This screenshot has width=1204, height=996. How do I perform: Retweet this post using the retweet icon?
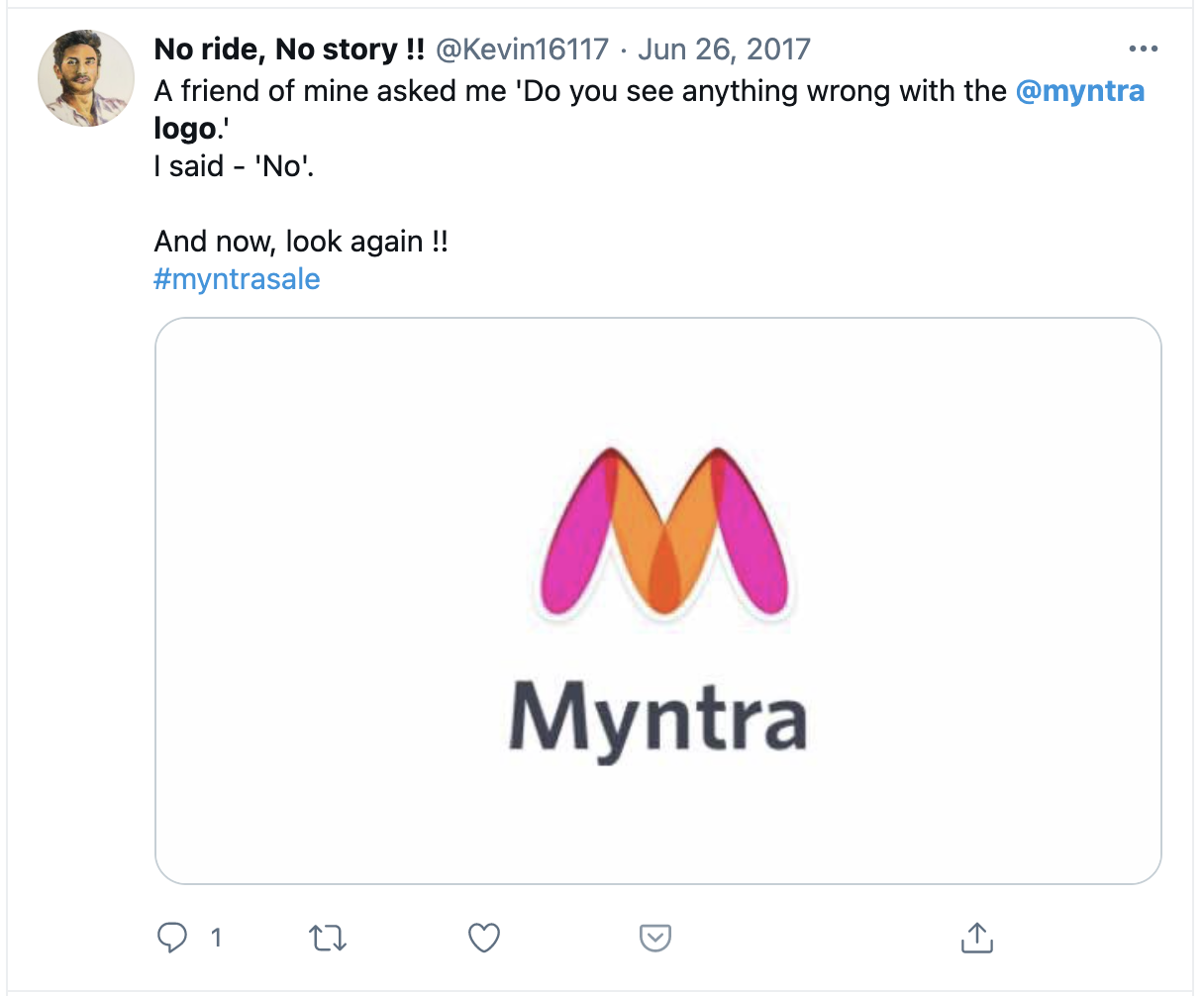[x=328, y=938]
